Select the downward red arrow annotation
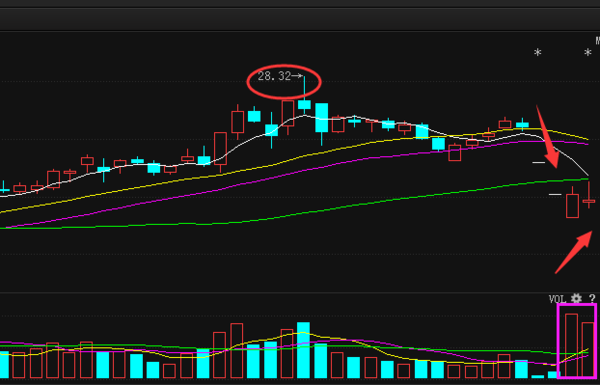Image resolution: width=600 pixels, height=385 pixels. (548, 138)
